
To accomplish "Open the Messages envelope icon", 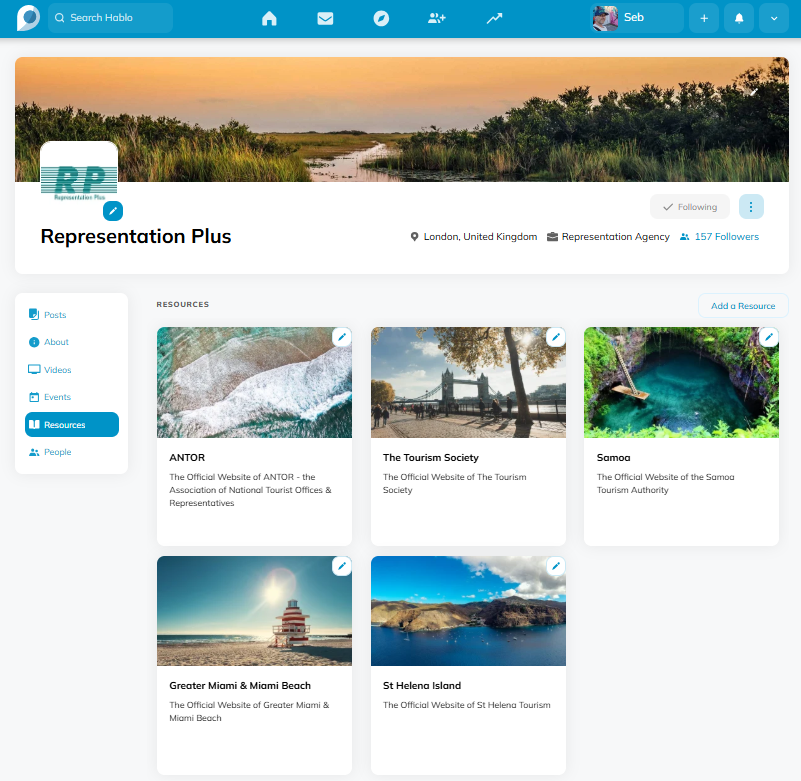I will point(325,18).
